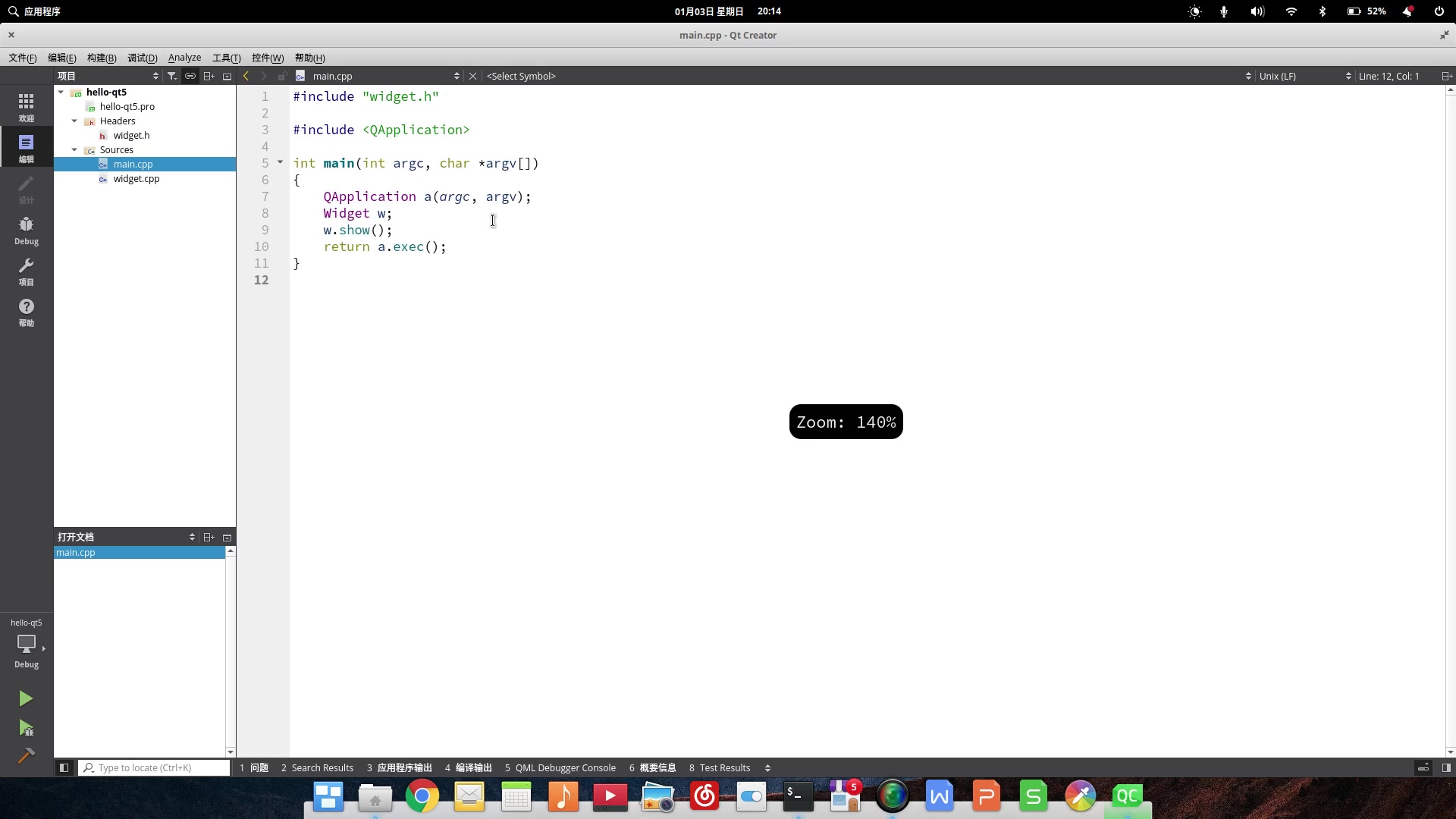Open the Help menu
Image resolution: width=1456 pixels, height=819 pixels.
(309, 57)
